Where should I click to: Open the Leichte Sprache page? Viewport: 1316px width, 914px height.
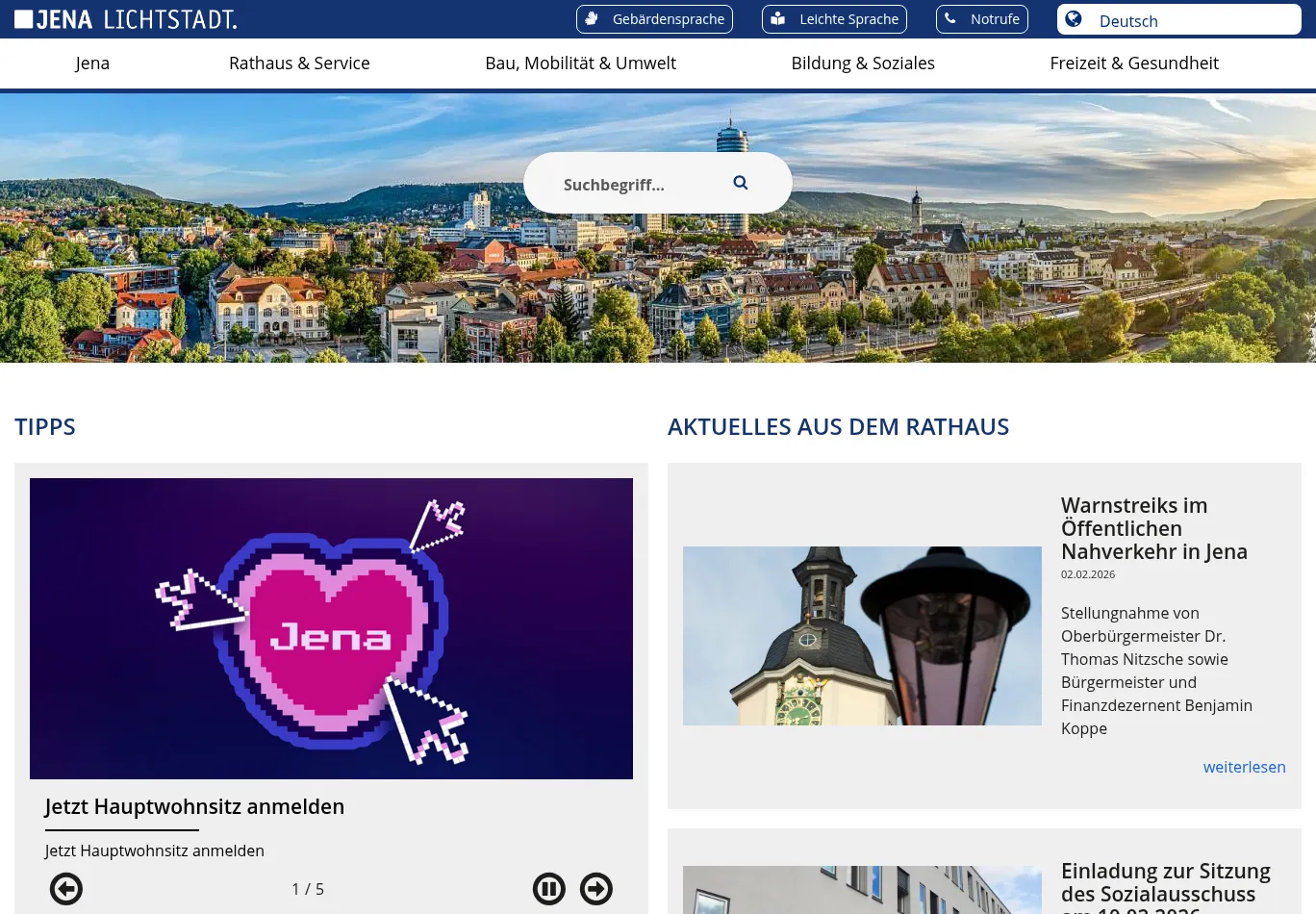tap(834, 19)
